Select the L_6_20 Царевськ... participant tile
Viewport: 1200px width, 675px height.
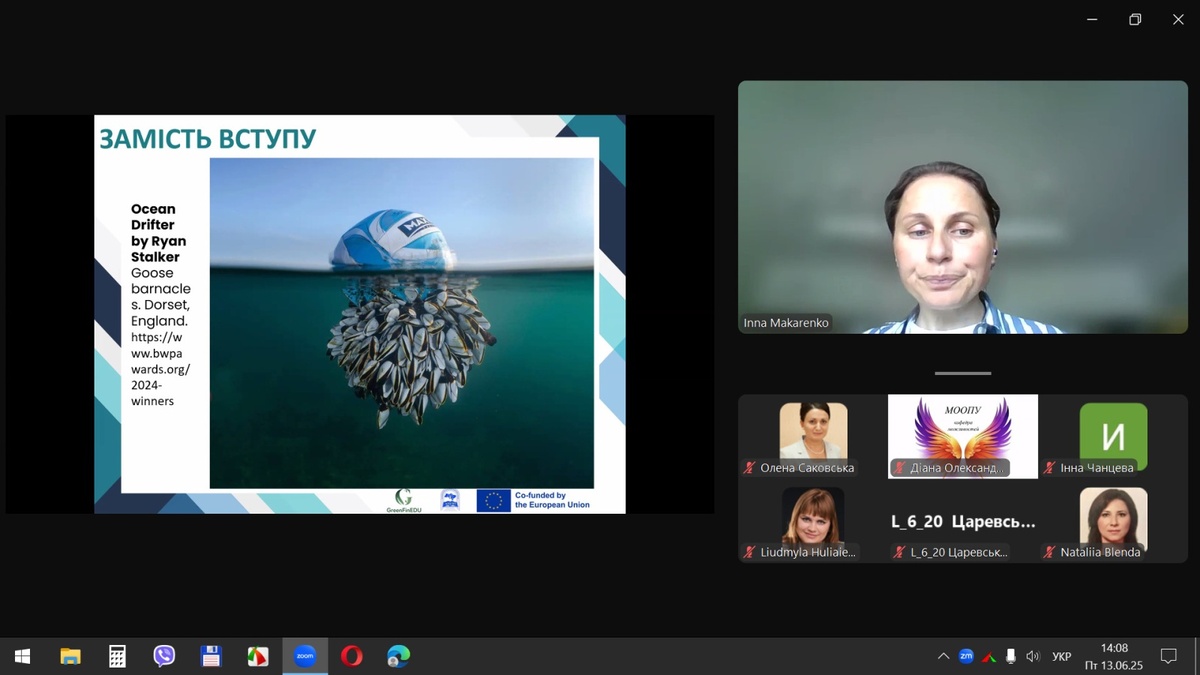click(963, 521)
